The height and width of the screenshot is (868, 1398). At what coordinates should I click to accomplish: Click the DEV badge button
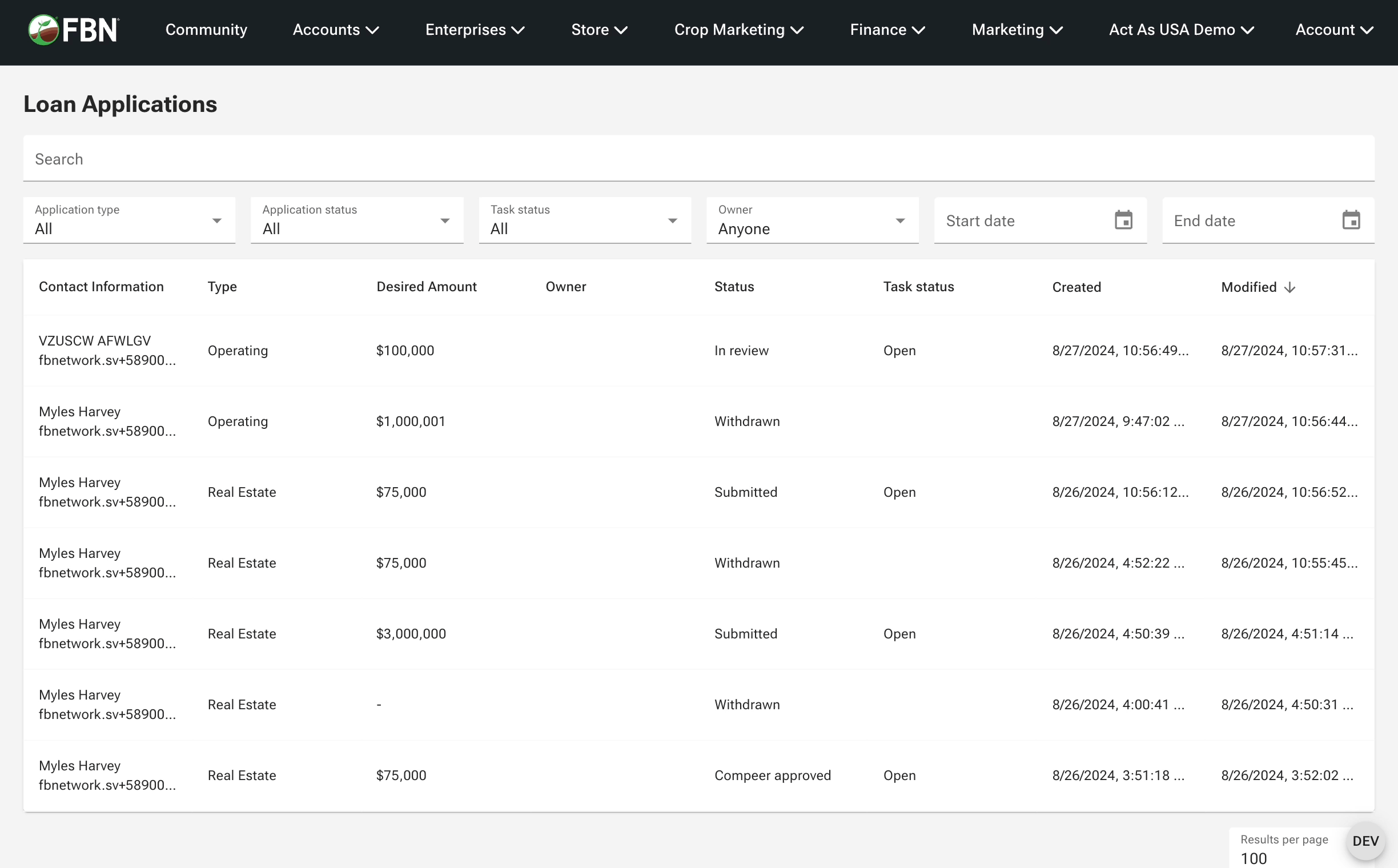coord(1365,841)
